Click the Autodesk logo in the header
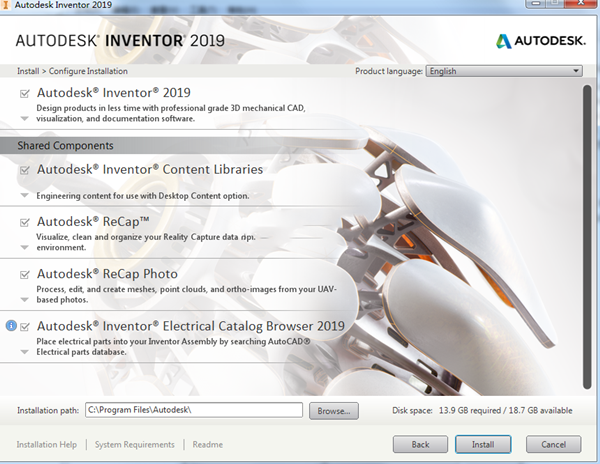Image resolution: width=600 pixels, height=464 pixels. [x=540, y=41]
